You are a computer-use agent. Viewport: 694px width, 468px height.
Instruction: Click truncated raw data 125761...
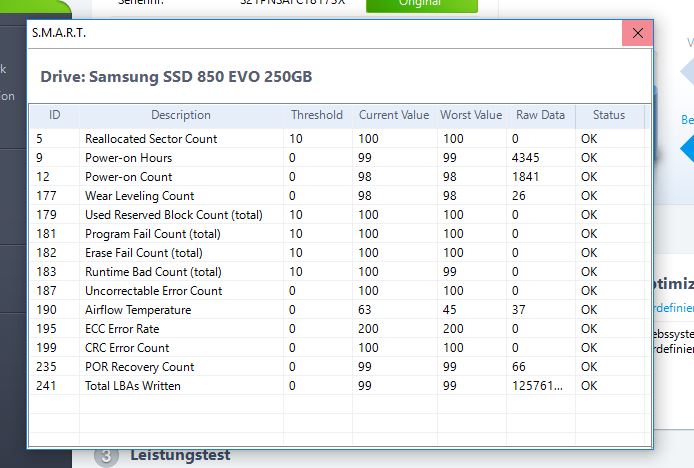coord(537,386)
